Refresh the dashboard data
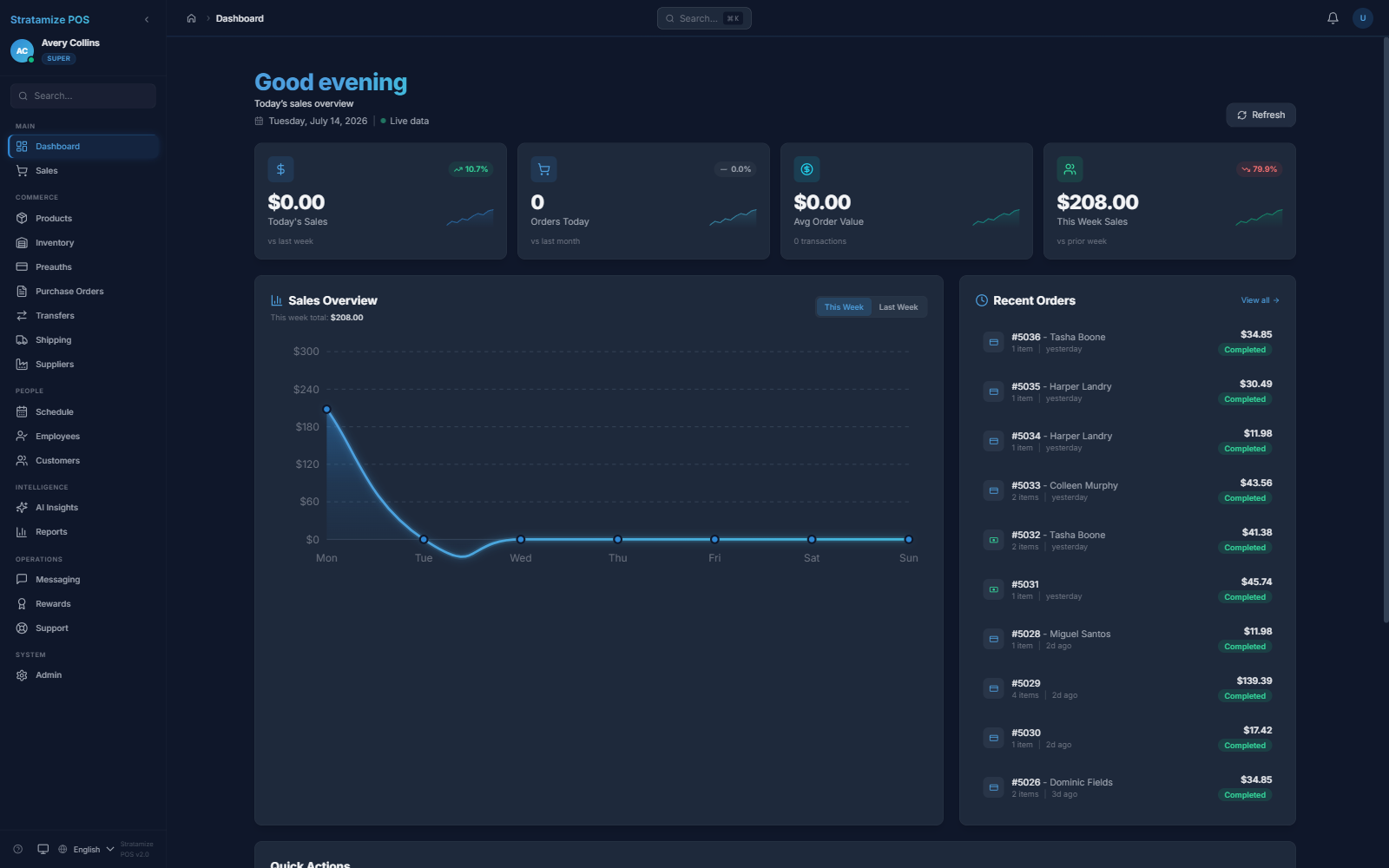Screen dimensions: 1389x868 click(1261, 115)
